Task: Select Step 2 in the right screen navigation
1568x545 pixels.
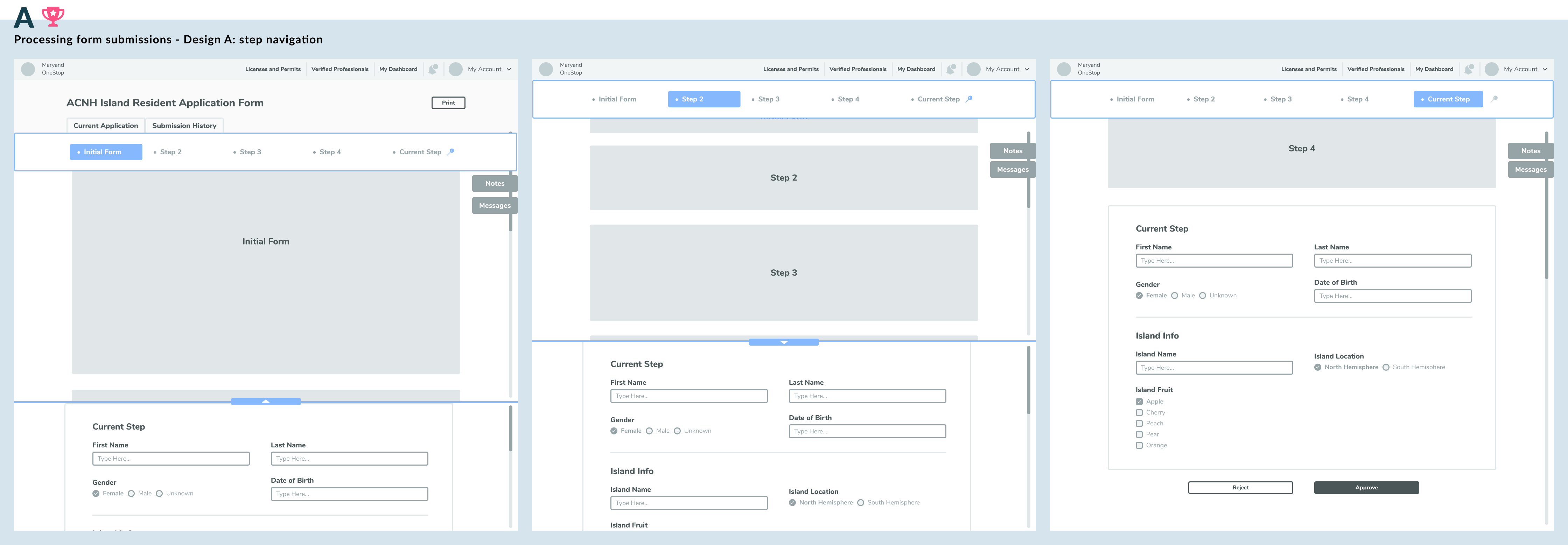Action: [1202, 99]
